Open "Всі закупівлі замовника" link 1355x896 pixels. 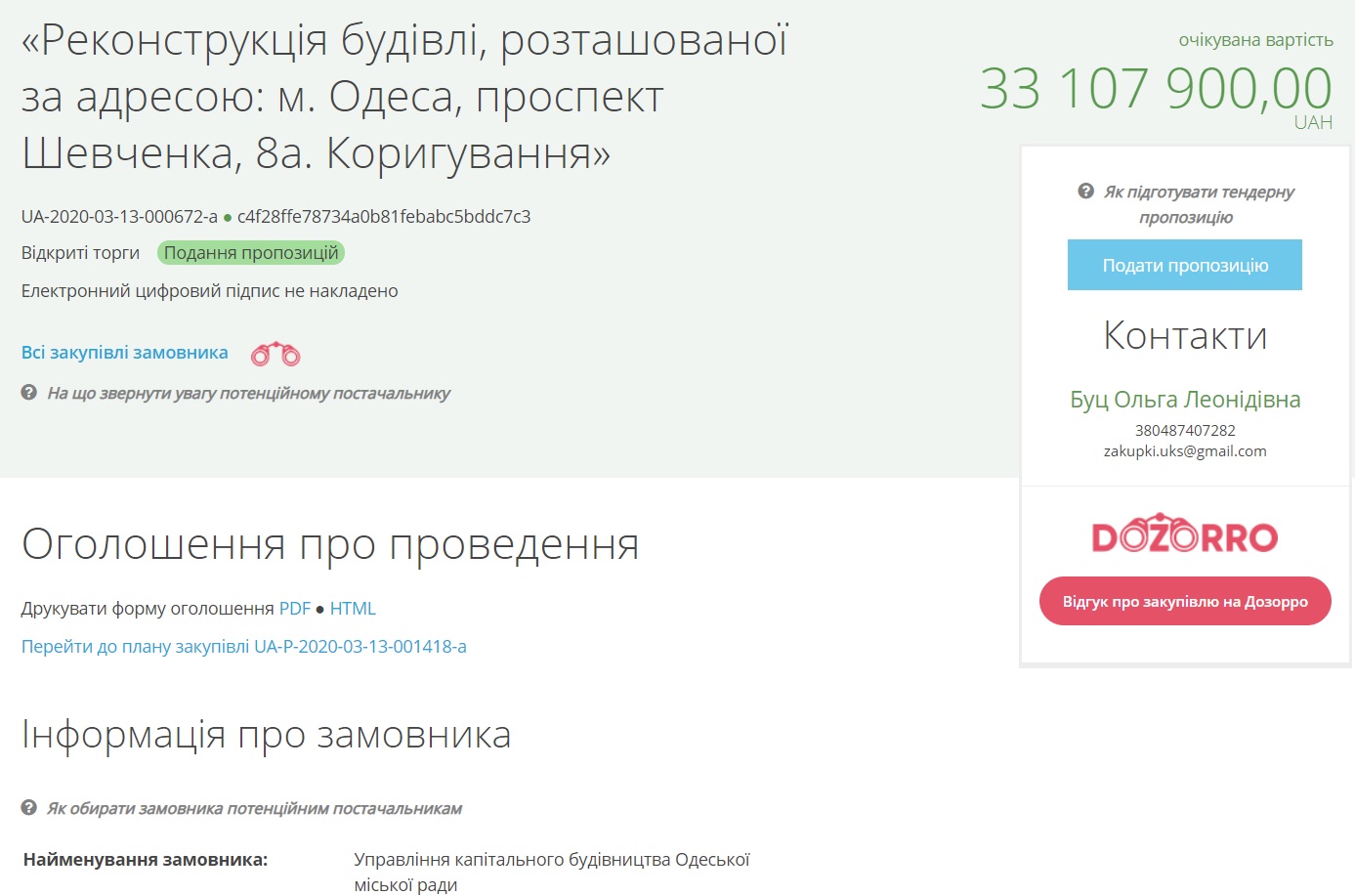[x=125, y=353]
